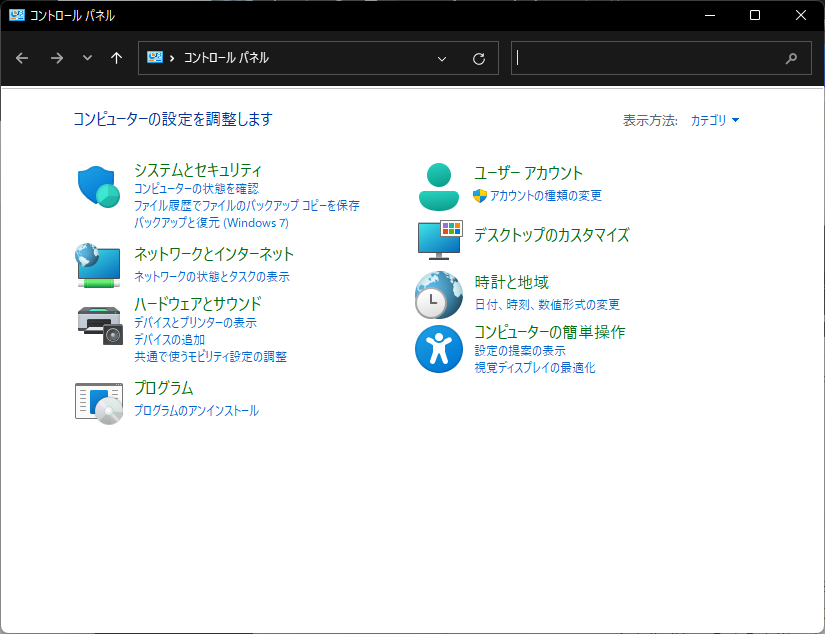Image resolution: width=825 pixels, height=634 pixels.
Task: Go back with the back arrow
Action: (22, 58)
